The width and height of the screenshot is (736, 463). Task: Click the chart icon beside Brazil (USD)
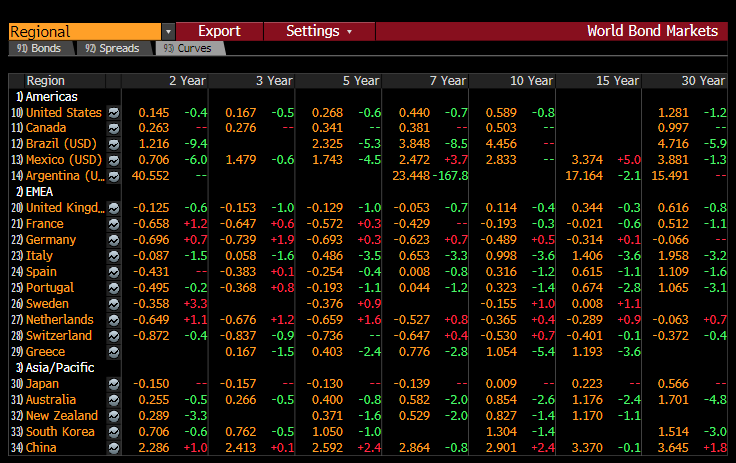coord(114,144)
